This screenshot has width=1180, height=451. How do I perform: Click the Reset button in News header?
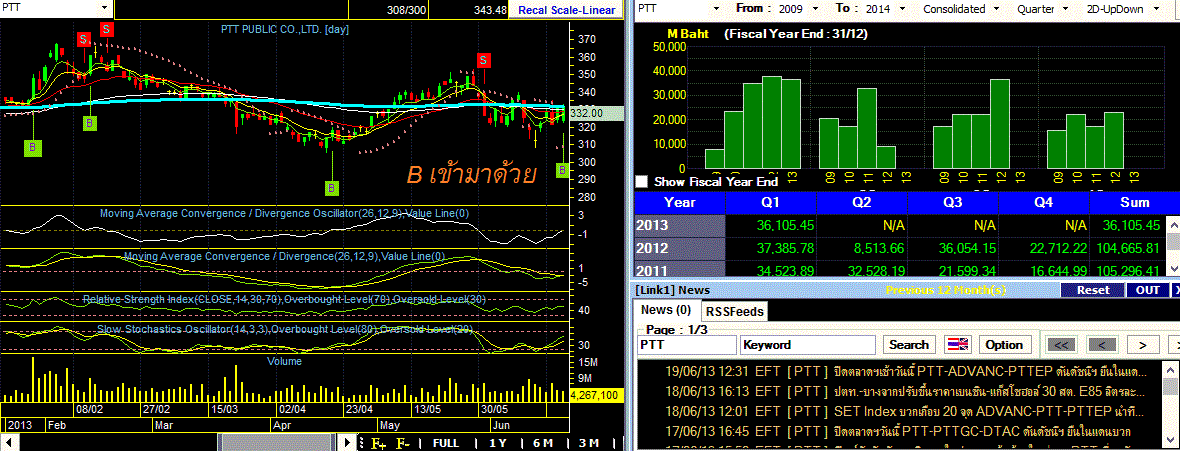click(x=1093, y=290)
